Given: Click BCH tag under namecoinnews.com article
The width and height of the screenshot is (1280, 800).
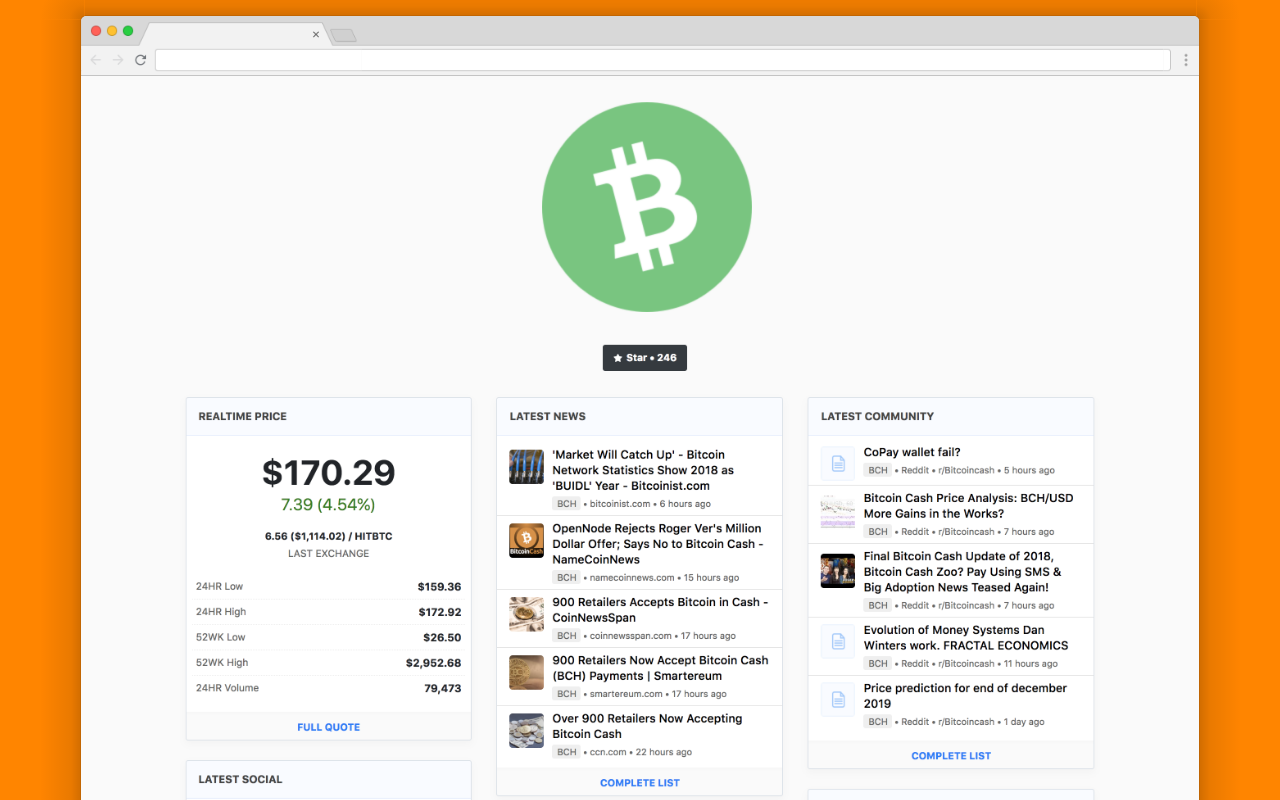Looking at the screenshot, I should pyautogui.click(x=567, y=578).
